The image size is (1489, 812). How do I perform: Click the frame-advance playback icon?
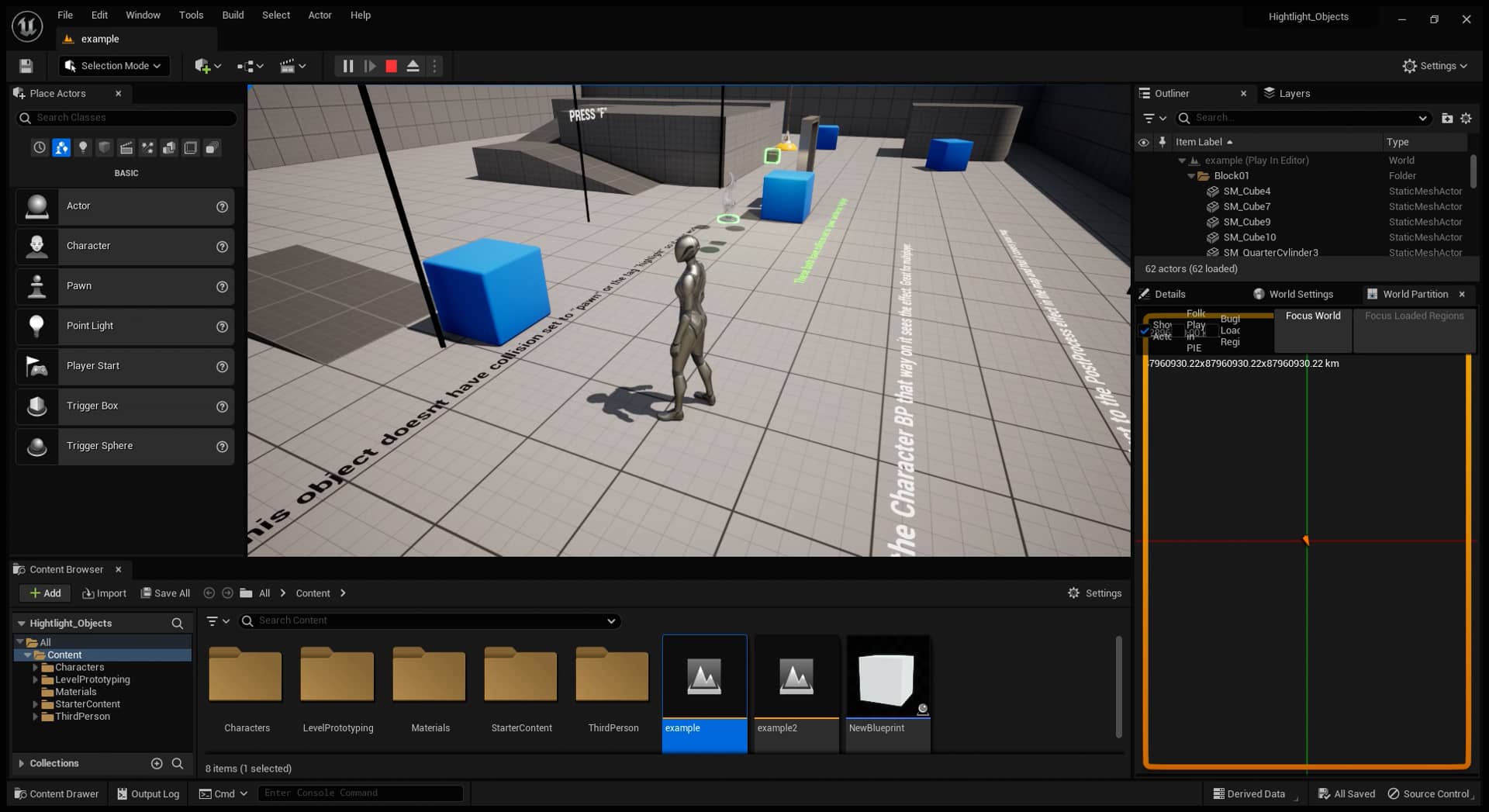[x=370, y=66]
